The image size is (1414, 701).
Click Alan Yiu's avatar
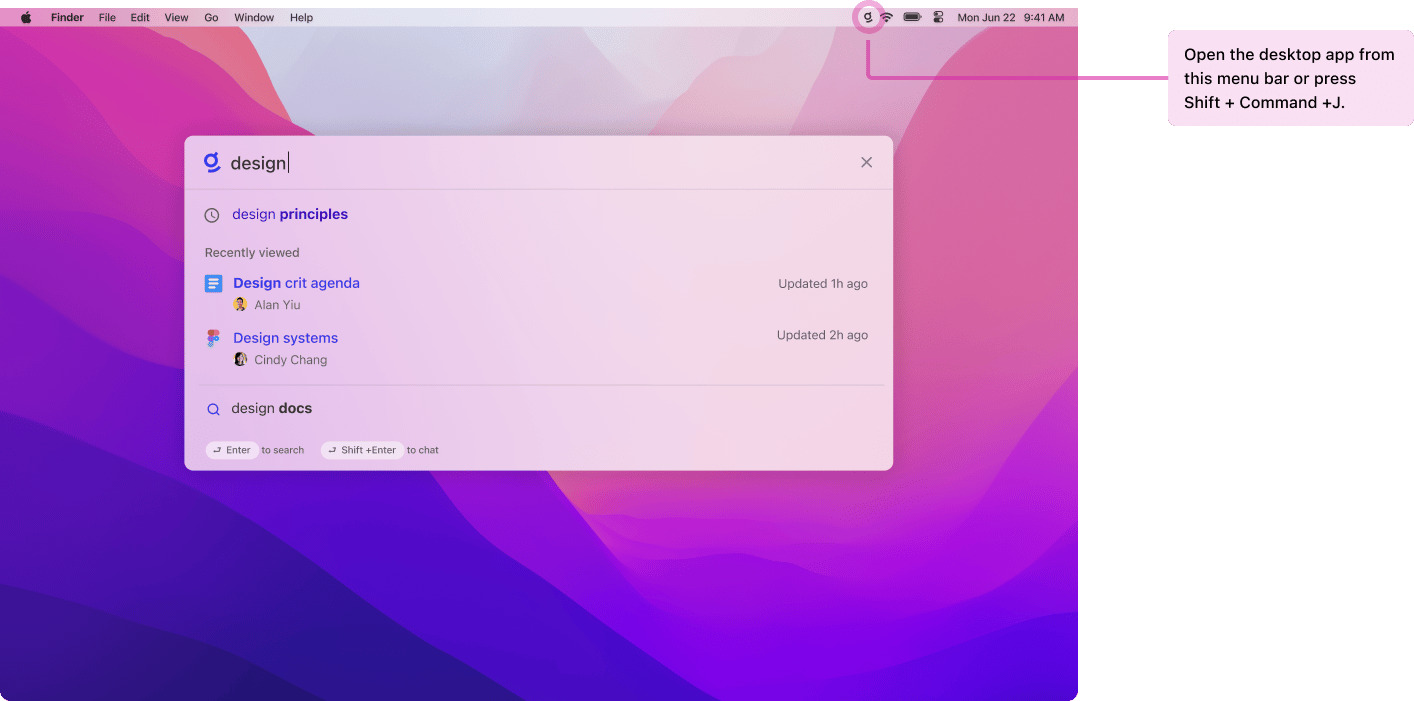pos(240,305)
